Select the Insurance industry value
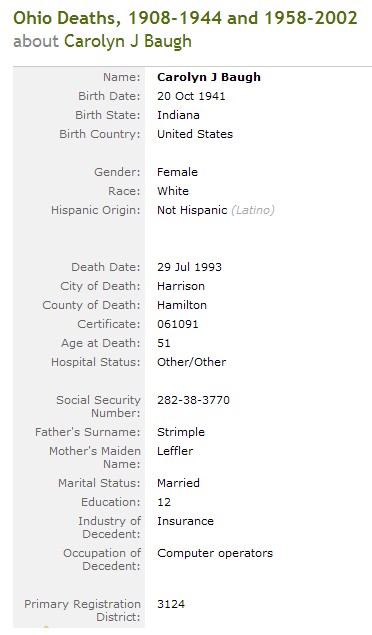 pyautogui.click(x=185, y=521)
